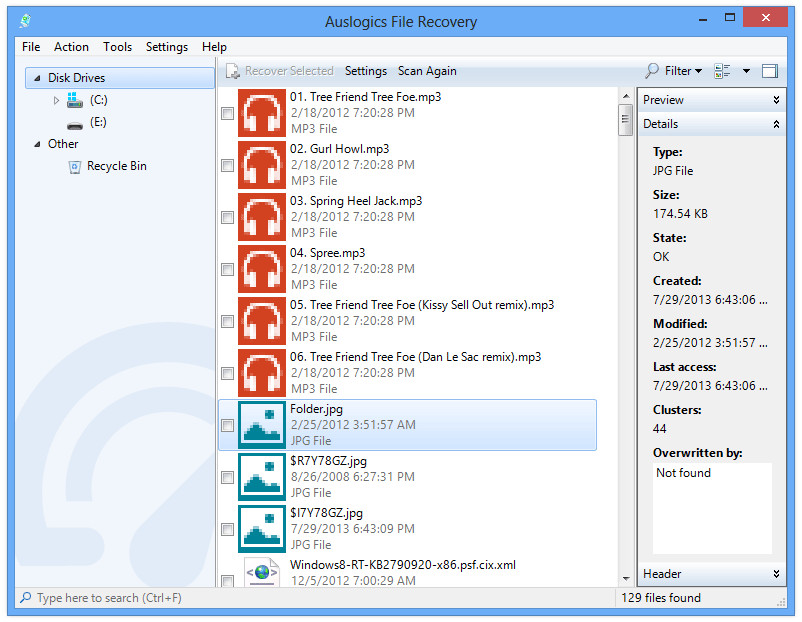
Task: Click the 174.54 KB size value
Action: pos(680,214)
